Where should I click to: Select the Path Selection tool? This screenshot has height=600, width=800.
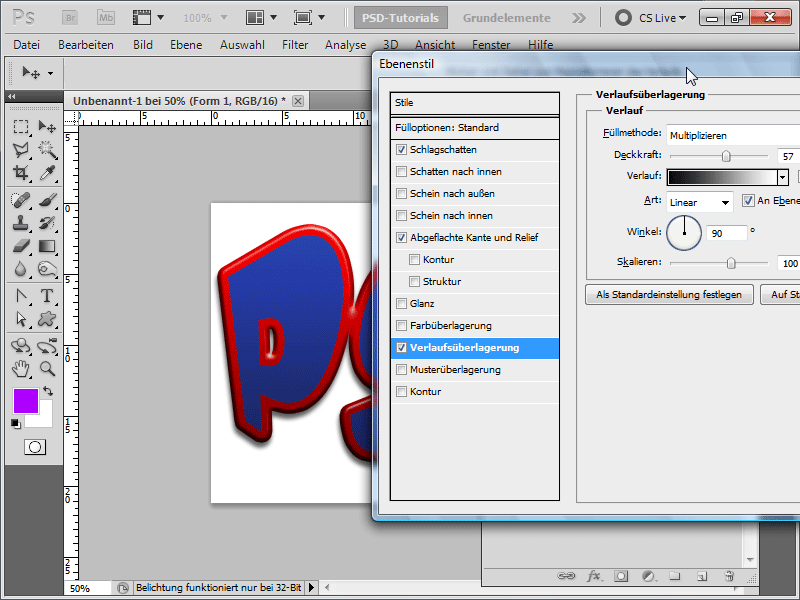(21, 319)
